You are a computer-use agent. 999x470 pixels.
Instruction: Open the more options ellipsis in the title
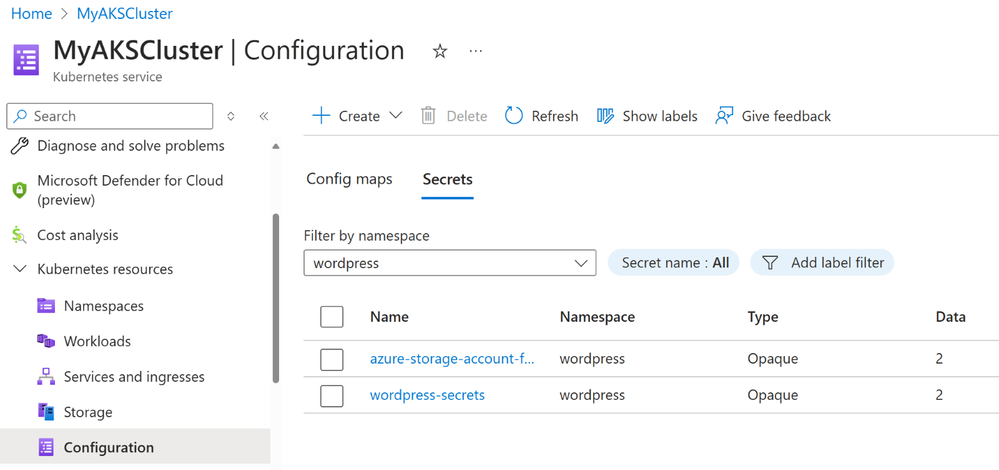point(475,51)
